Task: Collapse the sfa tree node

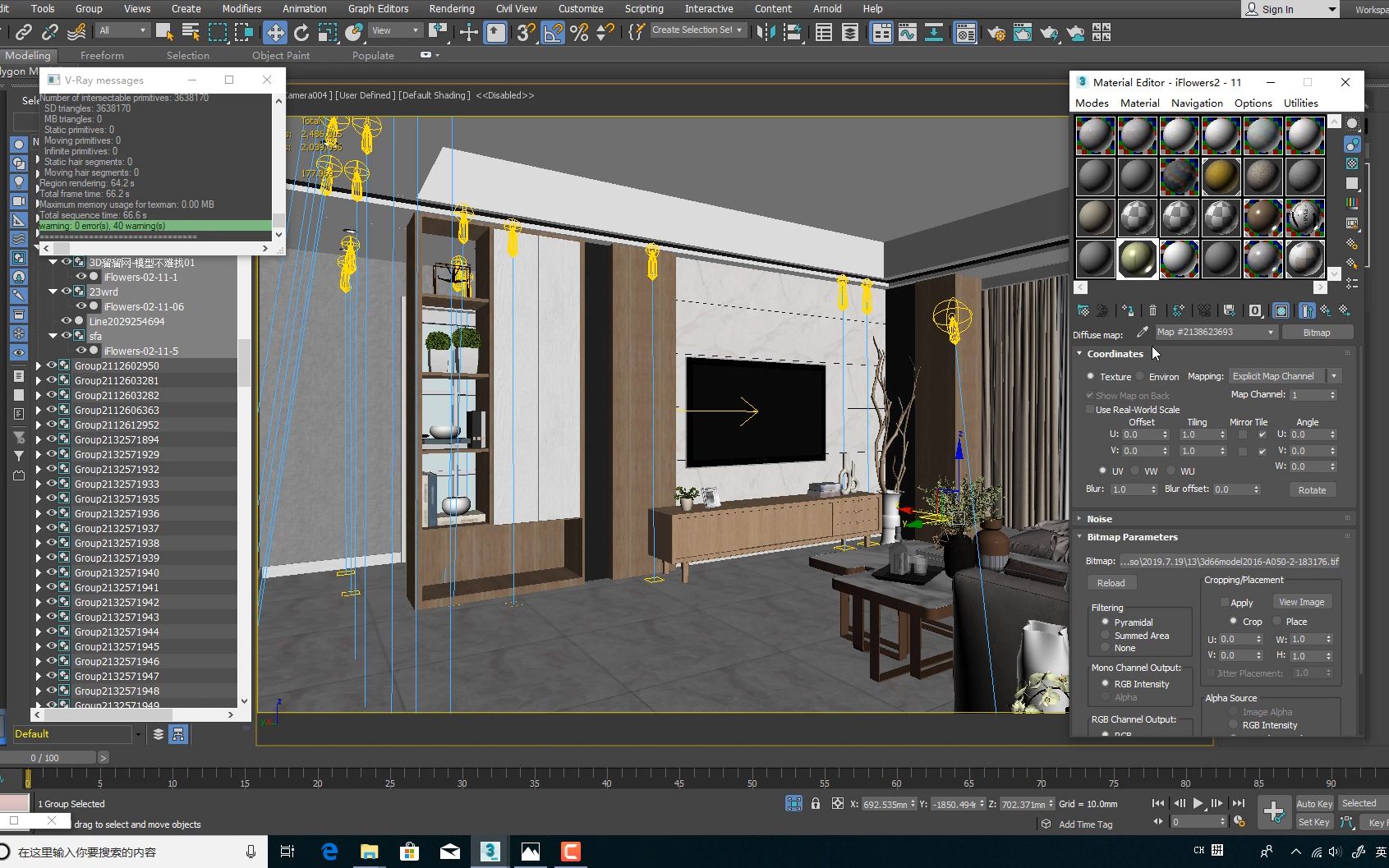Action: (x=53, y=336)
